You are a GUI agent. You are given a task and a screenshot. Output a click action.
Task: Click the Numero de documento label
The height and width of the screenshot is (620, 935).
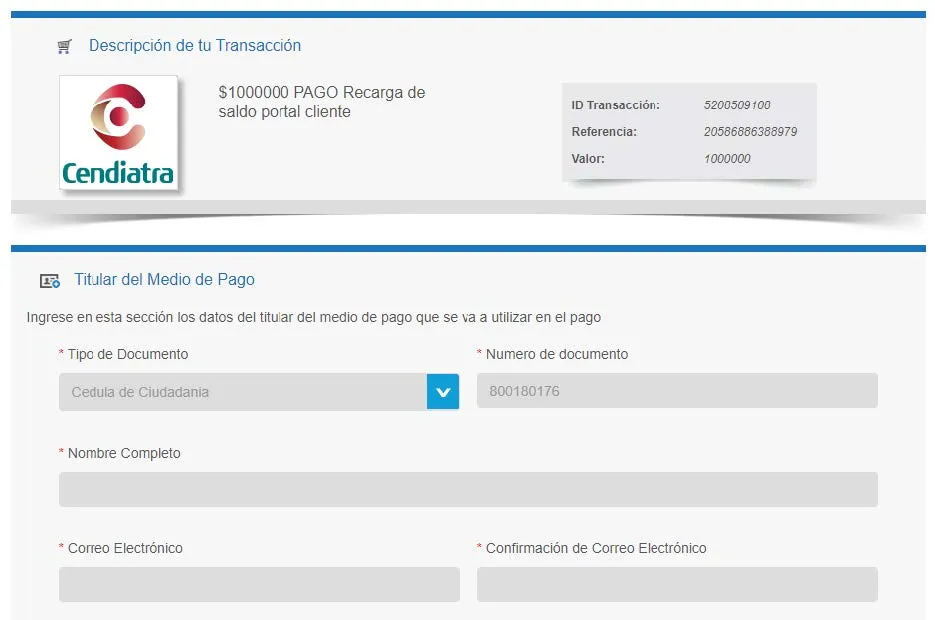coord(556,354)
